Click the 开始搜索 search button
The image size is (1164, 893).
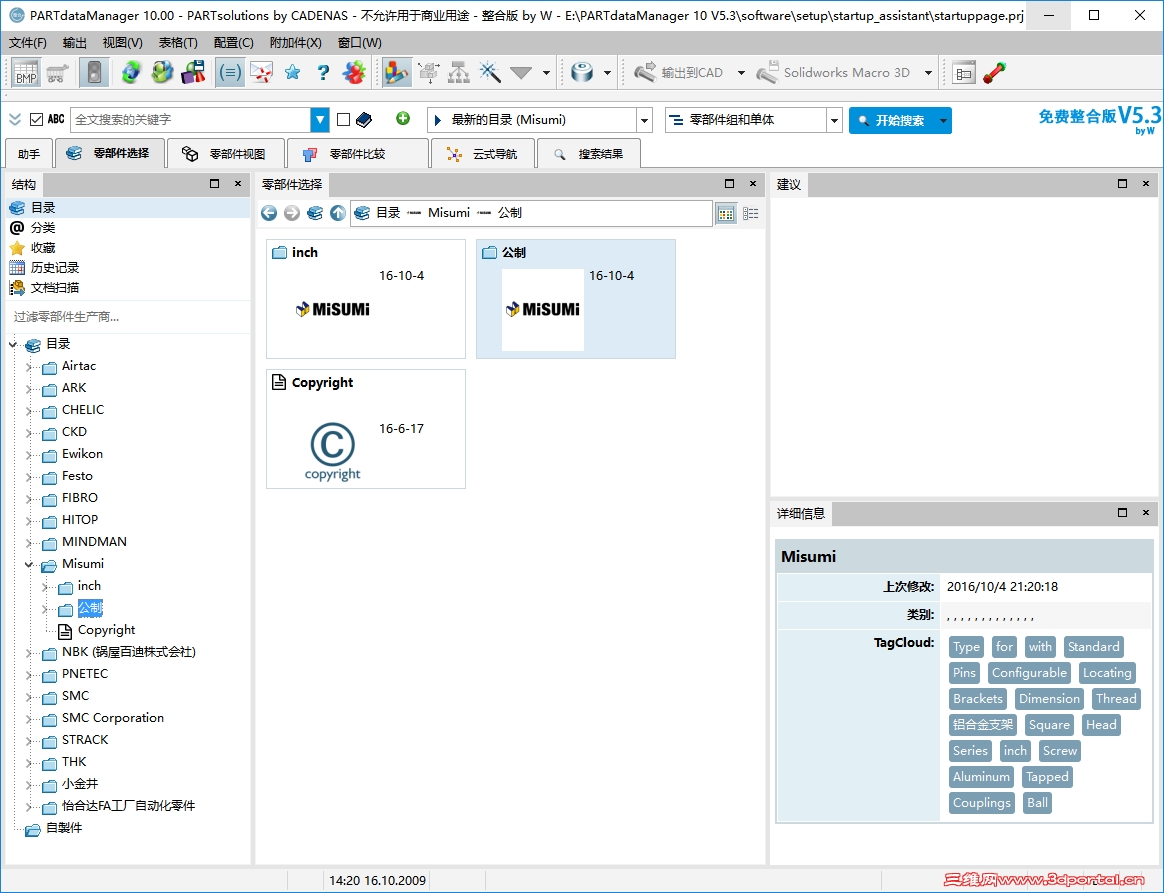tap(892, 120)
